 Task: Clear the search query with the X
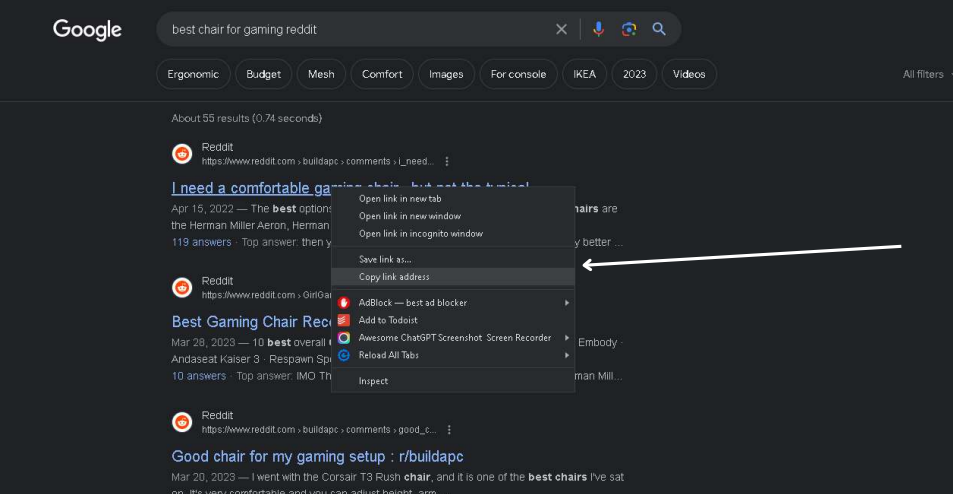point(561,29)
